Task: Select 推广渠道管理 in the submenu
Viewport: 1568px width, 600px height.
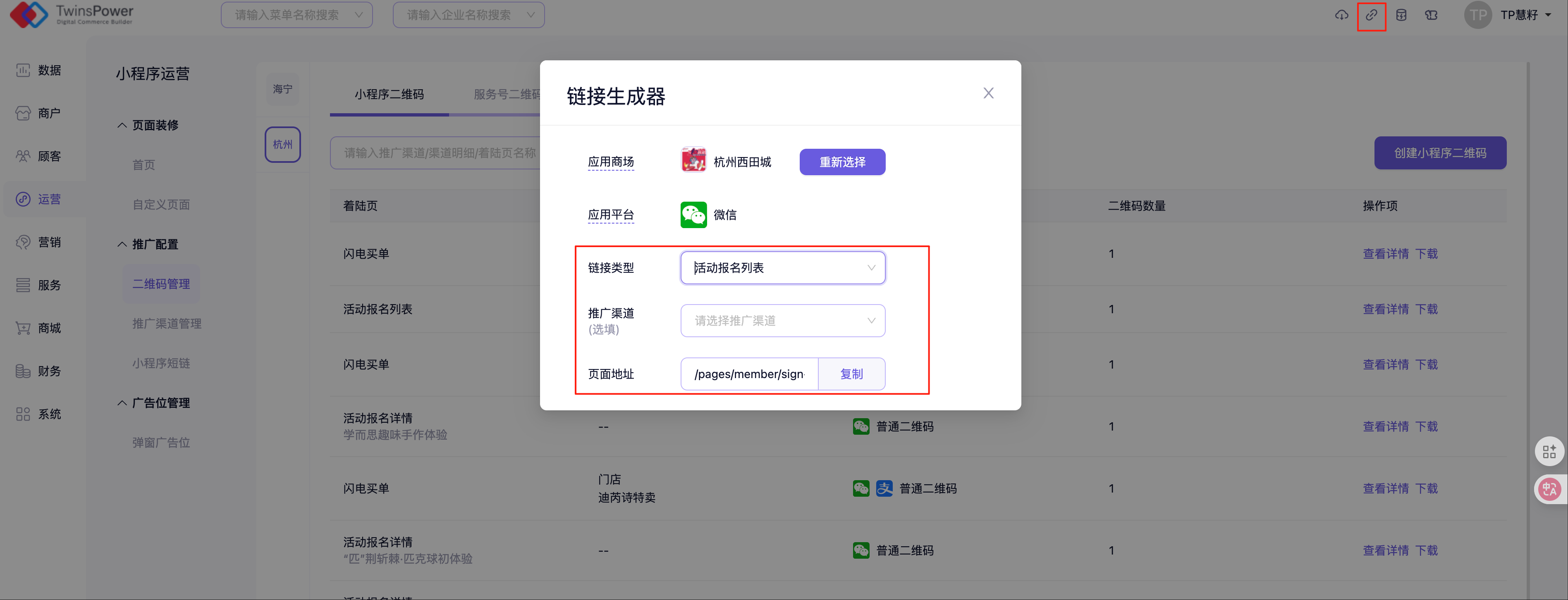Action: pyautogui.click(x=167, y=324)
